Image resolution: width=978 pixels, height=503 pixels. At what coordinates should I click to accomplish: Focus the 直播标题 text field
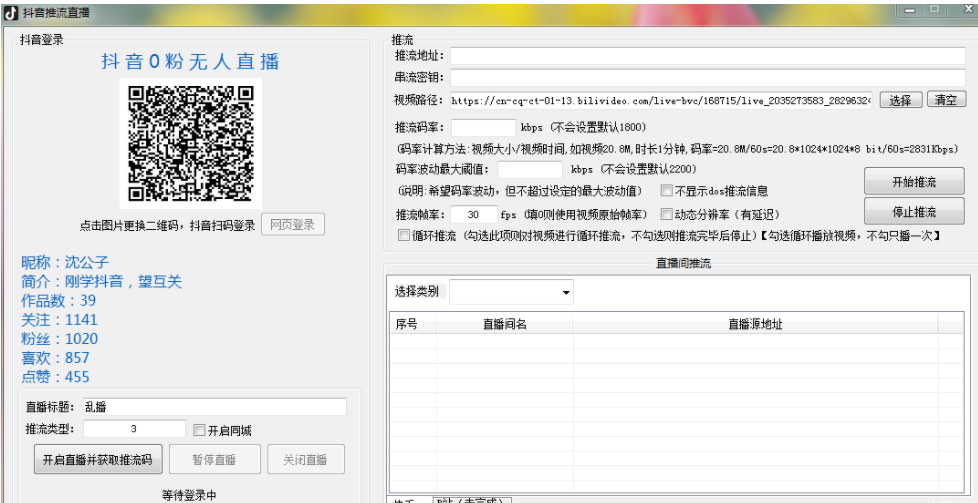[x=213, y=407]
